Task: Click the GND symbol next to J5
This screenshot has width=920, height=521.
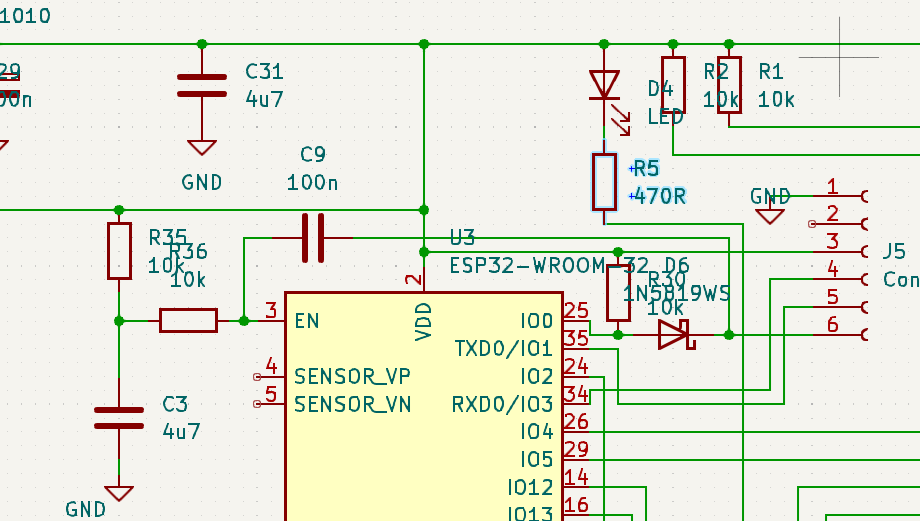Action: tap(770, 215)
